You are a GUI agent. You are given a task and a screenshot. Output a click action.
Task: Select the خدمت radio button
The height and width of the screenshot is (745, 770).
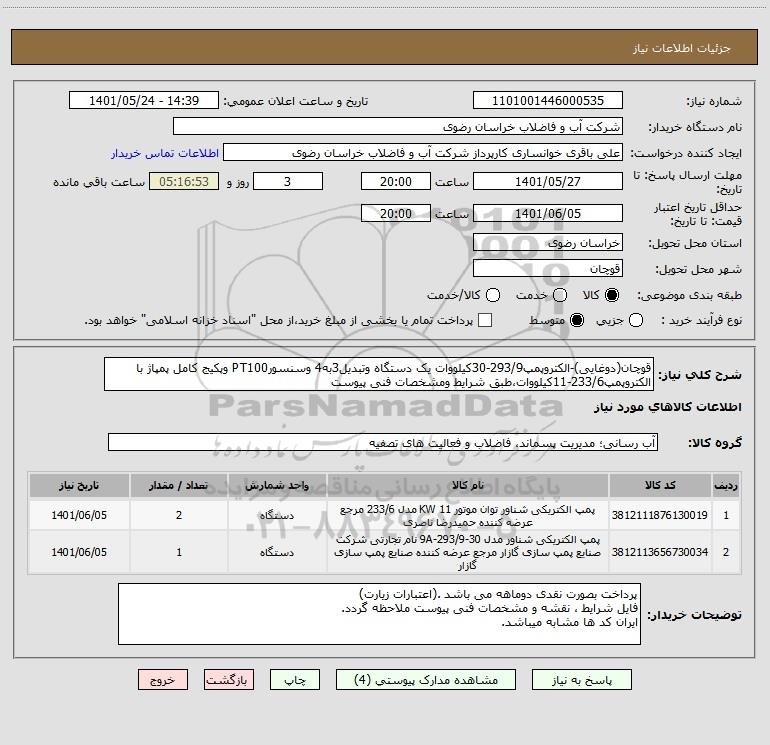[x=560, y=295]
